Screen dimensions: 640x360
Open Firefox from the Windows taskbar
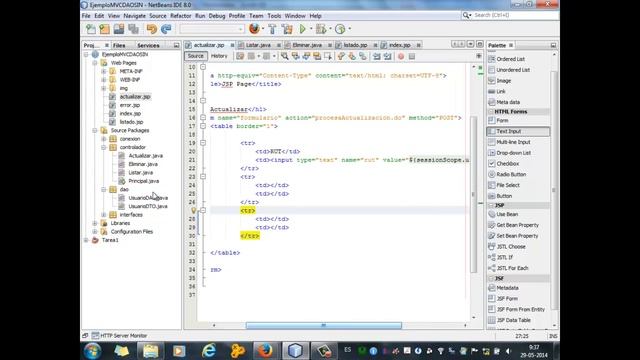tap(264, 350)
